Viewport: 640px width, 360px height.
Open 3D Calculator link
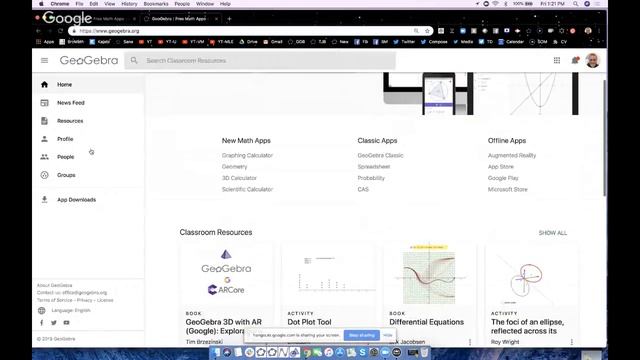pos(239,178)
